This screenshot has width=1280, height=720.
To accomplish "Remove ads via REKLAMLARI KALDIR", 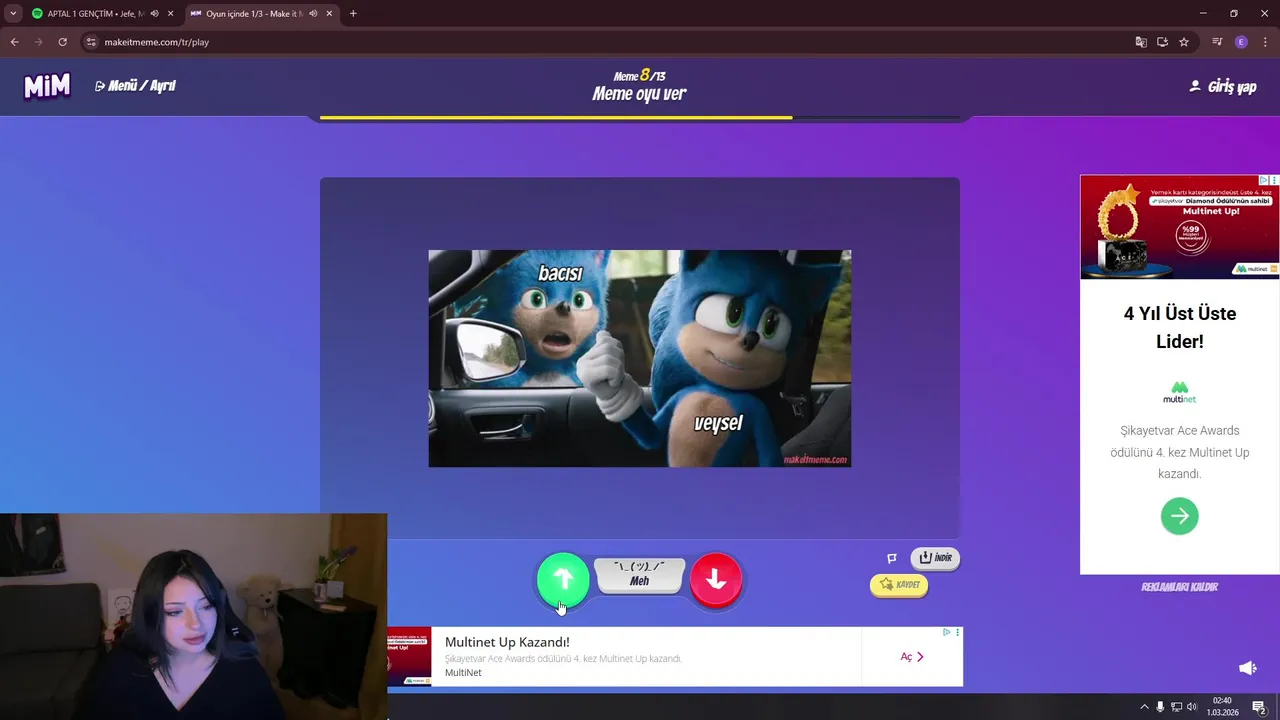I will tap(1179, 587).
